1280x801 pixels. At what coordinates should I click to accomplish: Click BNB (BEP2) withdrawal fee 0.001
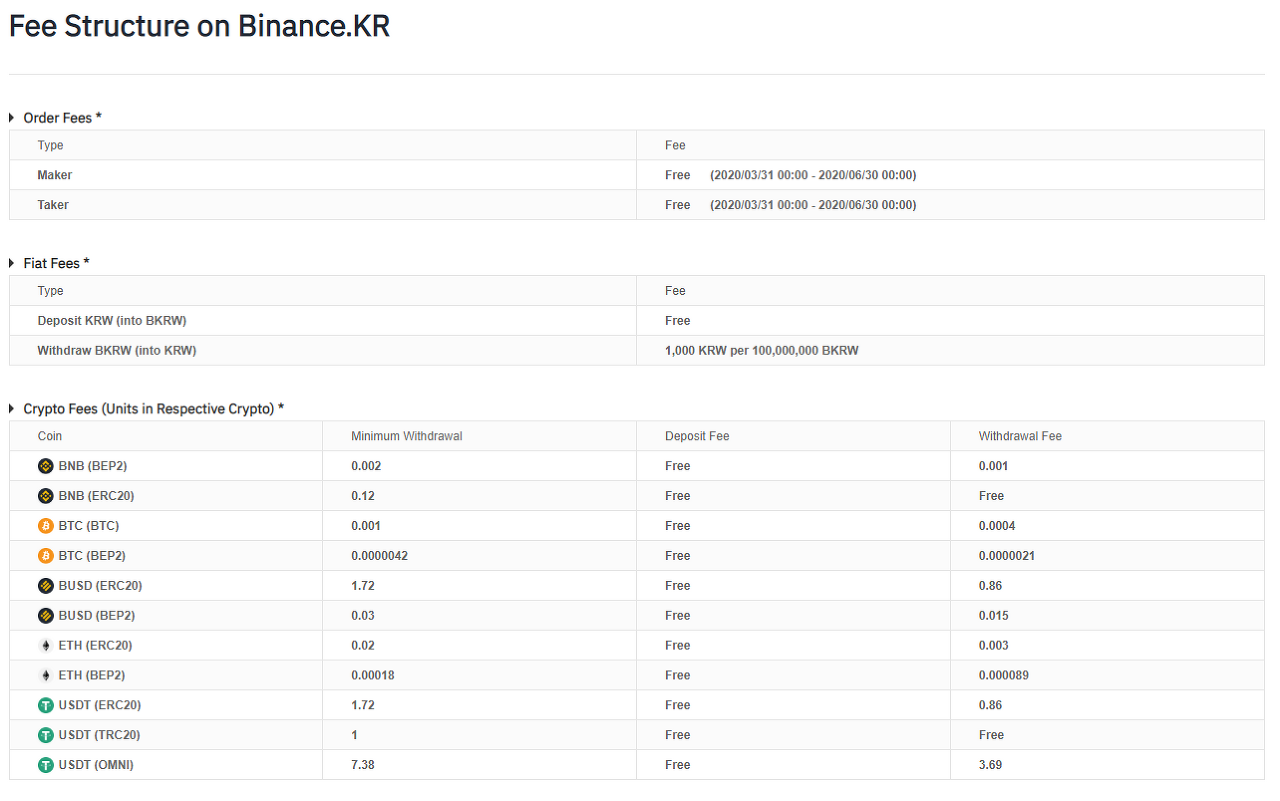point(994,466)
